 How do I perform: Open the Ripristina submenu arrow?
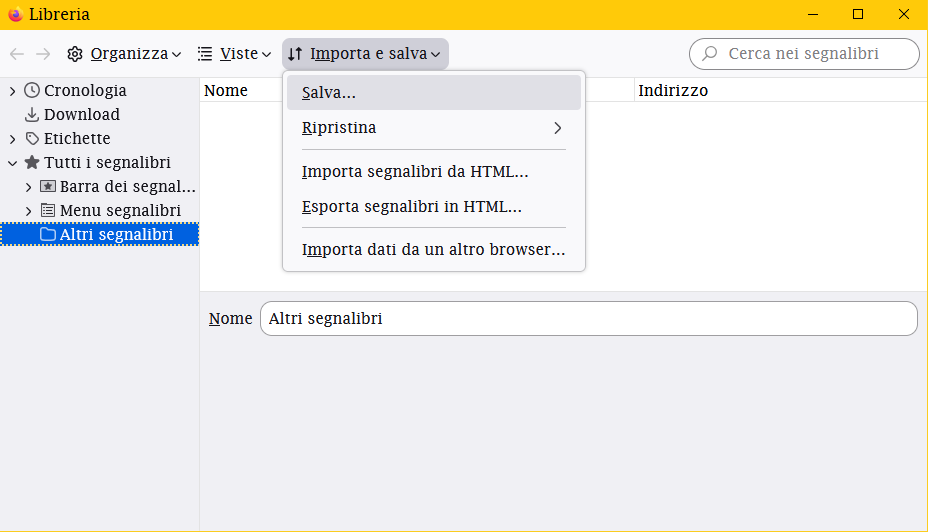(558, 128)
